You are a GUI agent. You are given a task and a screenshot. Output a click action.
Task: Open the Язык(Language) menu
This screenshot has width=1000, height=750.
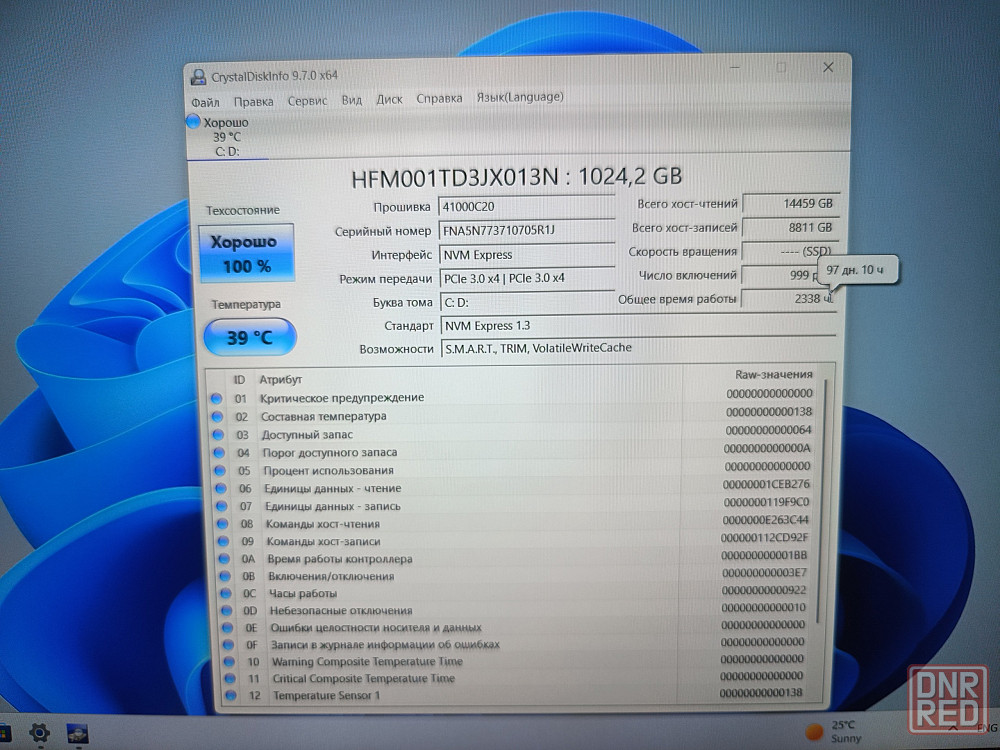click(x=519, y=97)
